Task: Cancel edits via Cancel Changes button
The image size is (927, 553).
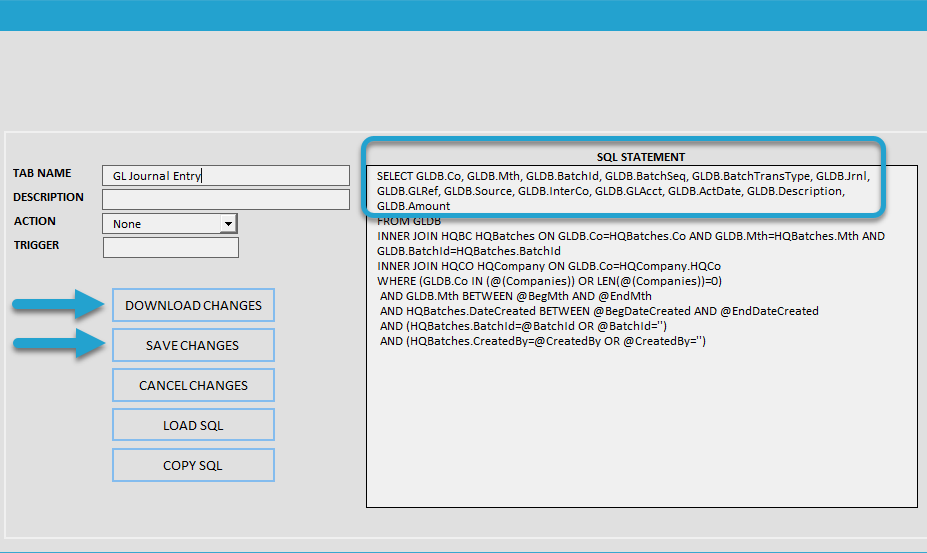Action: pos(193,385)
